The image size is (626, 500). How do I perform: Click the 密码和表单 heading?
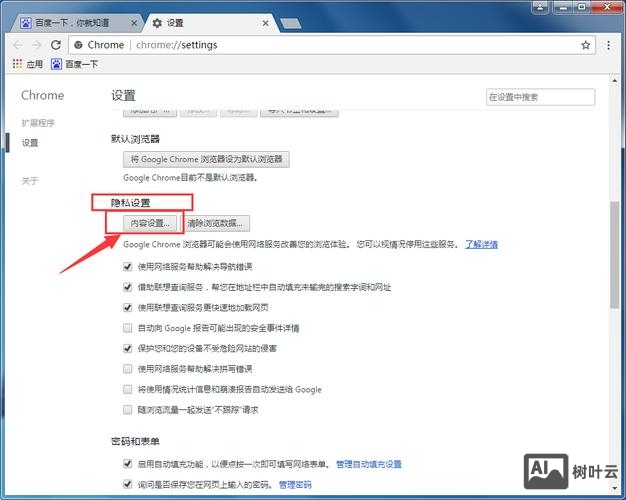coord(135,441)
